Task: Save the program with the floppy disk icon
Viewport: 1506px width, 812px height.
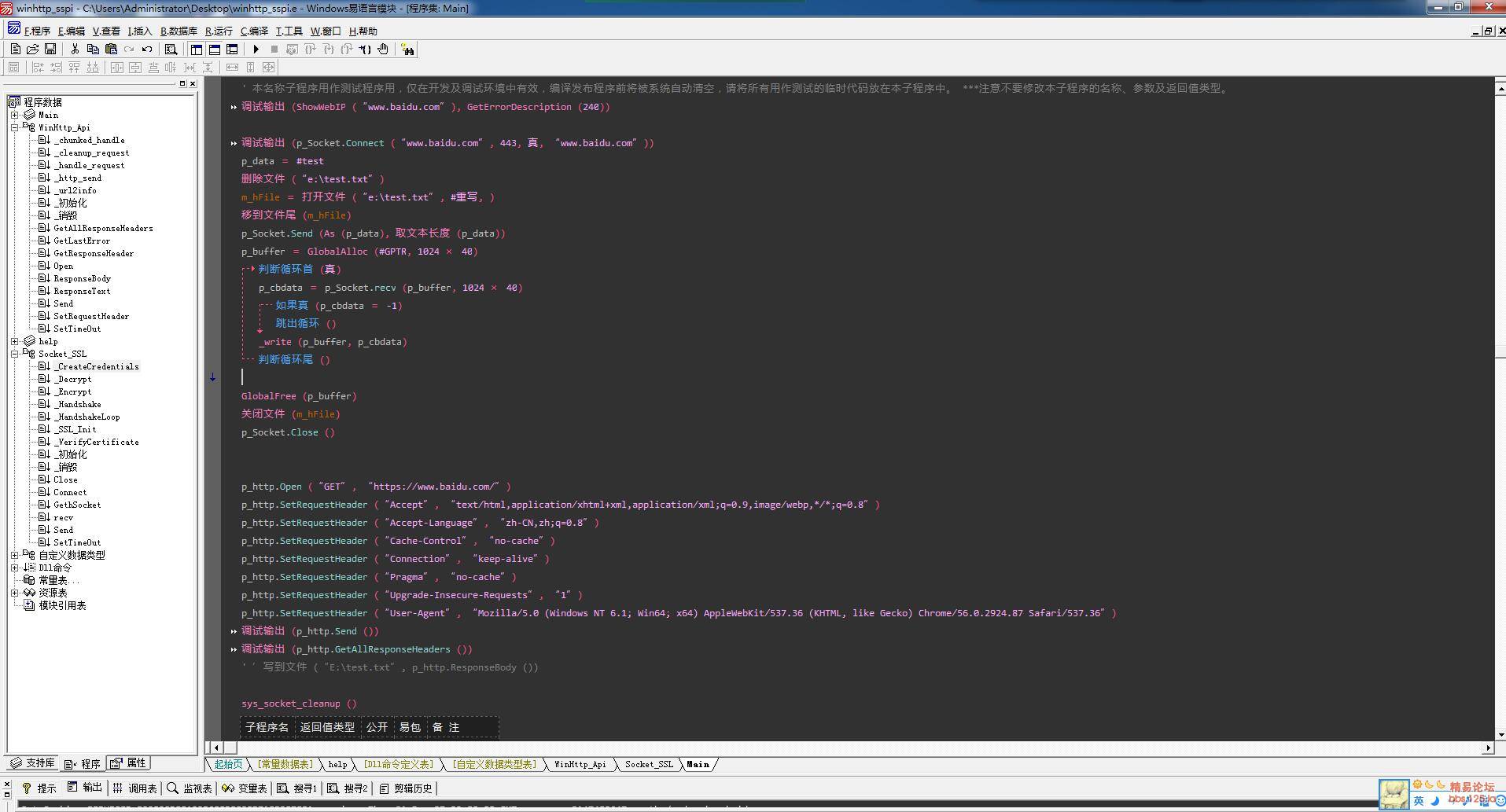Action: point(50,49)
